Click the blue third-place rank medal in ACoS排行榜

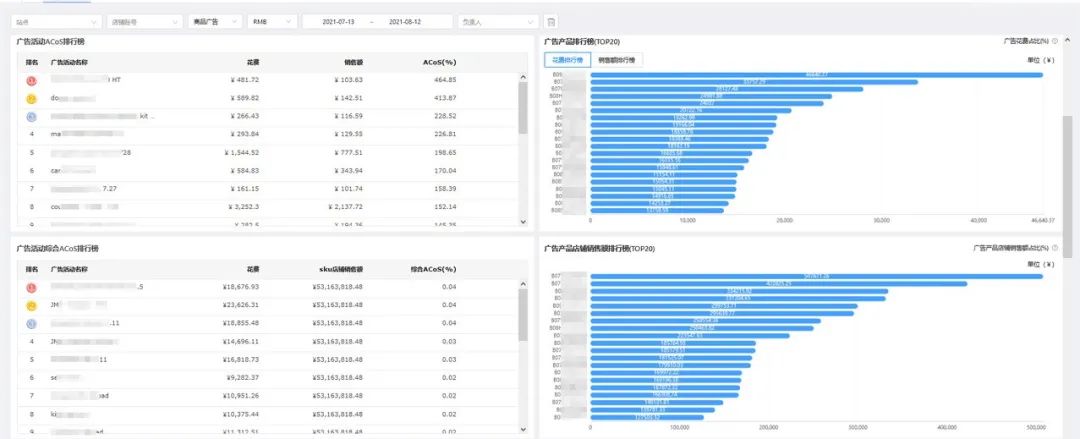(x=32, y=116)
